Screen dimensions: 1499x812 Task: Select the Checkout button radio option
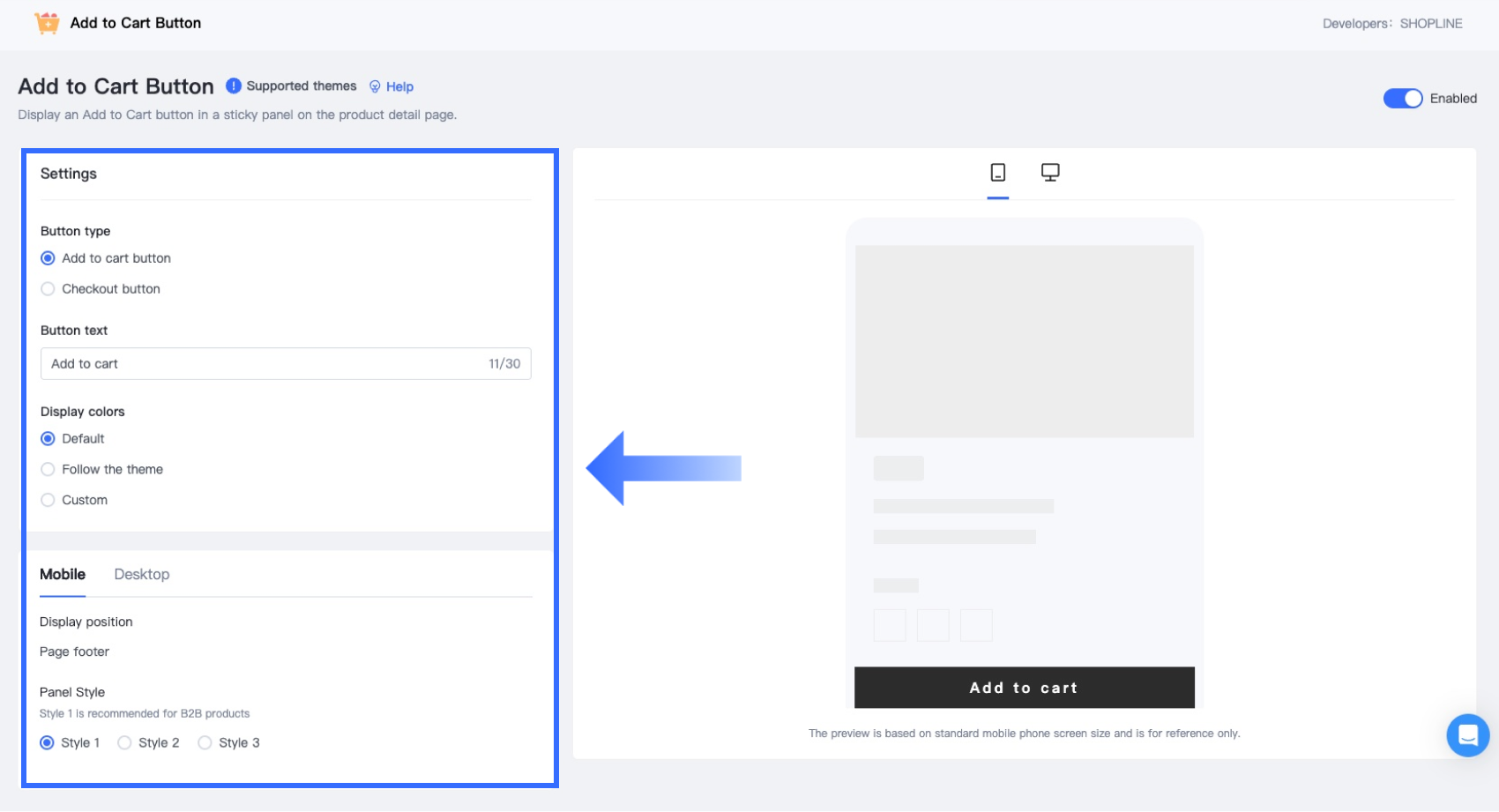(x=48, y=289)
